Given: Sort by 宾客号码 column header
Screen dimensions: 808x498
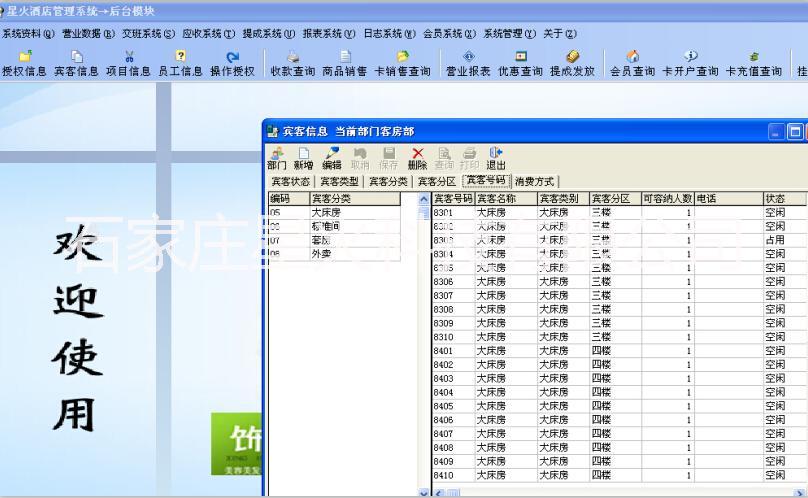Looking at the screenshot, I should tap(453, 198).
